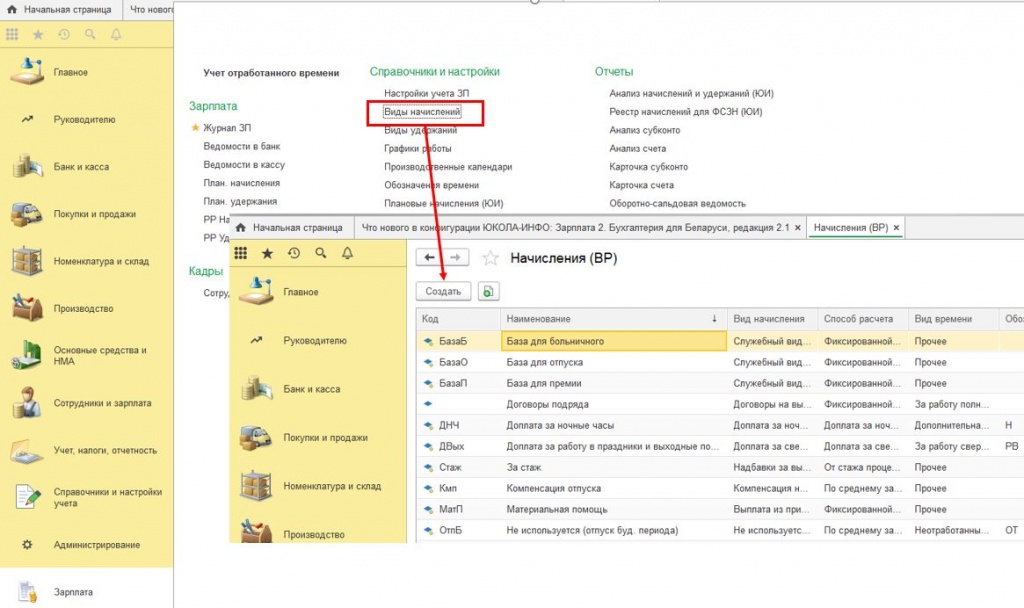Open Учет, налоги, отчетность sidebar section
1024x608 pixels.
pos(27,450)
